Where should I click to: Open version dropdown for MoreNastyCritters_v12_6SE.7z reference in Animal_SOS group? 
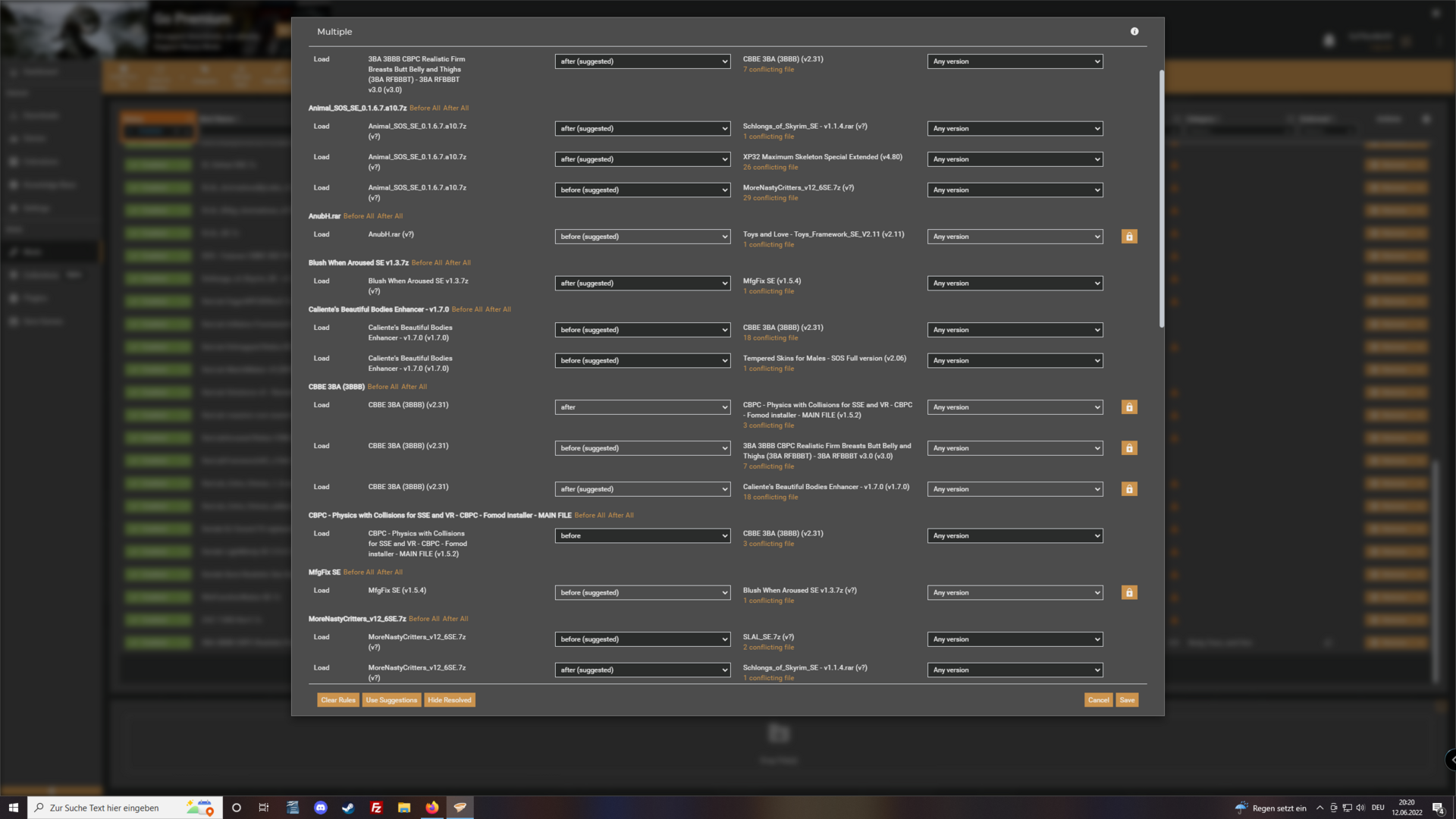1015,190
